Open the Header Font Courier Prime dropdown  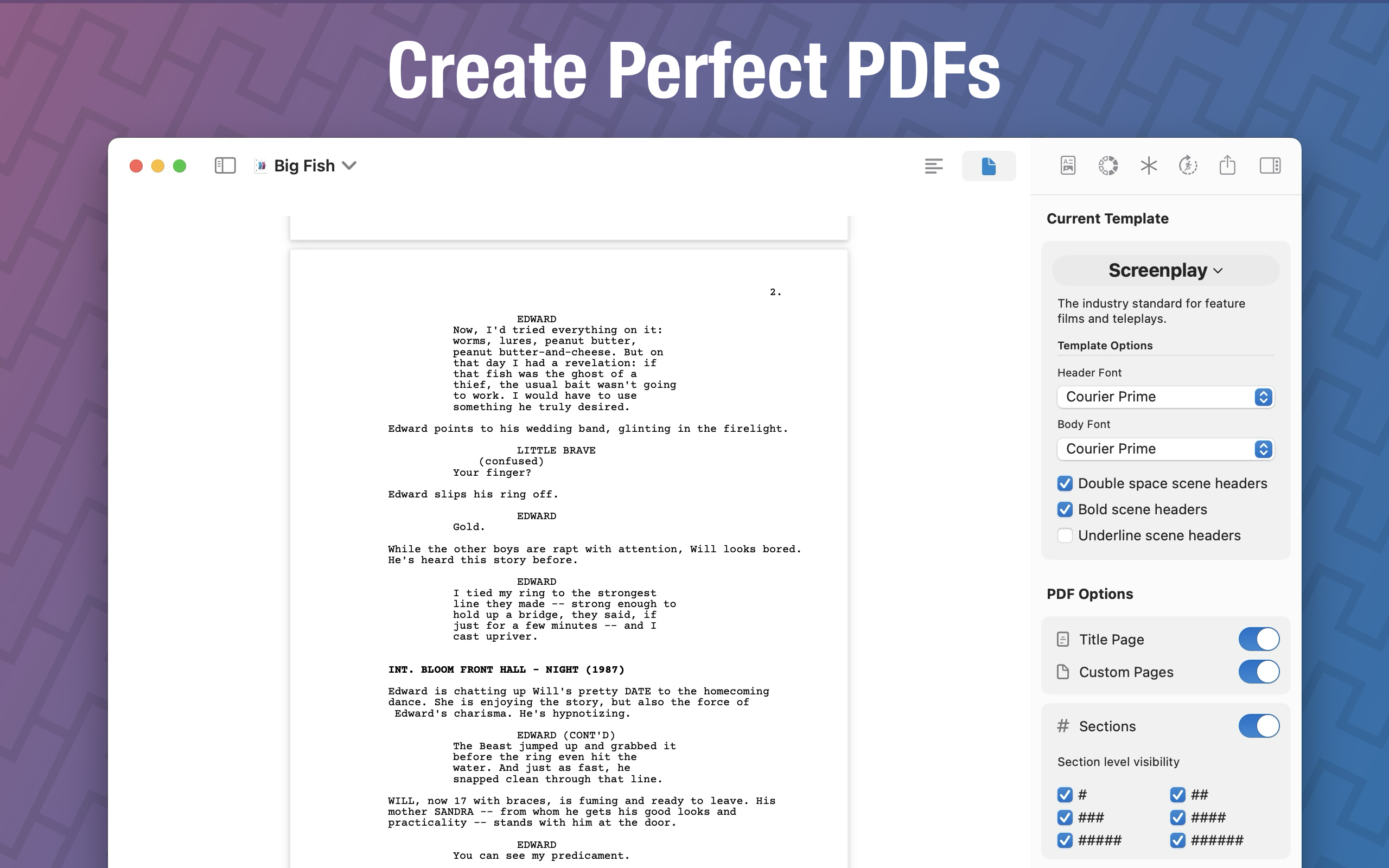[x=1165, y=397]
